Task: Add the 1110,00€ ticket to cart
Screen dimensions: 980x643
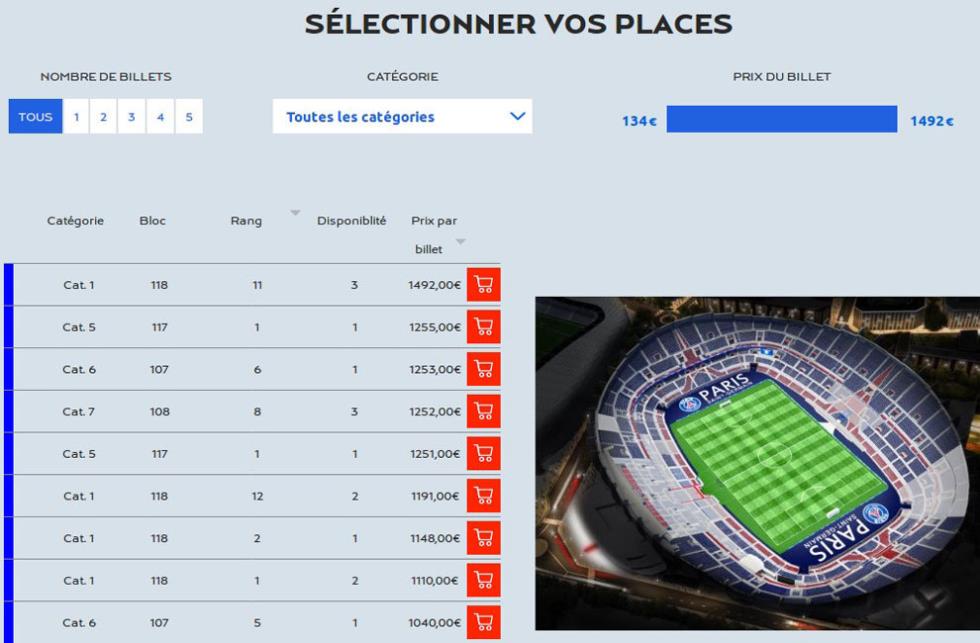Action: (484, 580)
